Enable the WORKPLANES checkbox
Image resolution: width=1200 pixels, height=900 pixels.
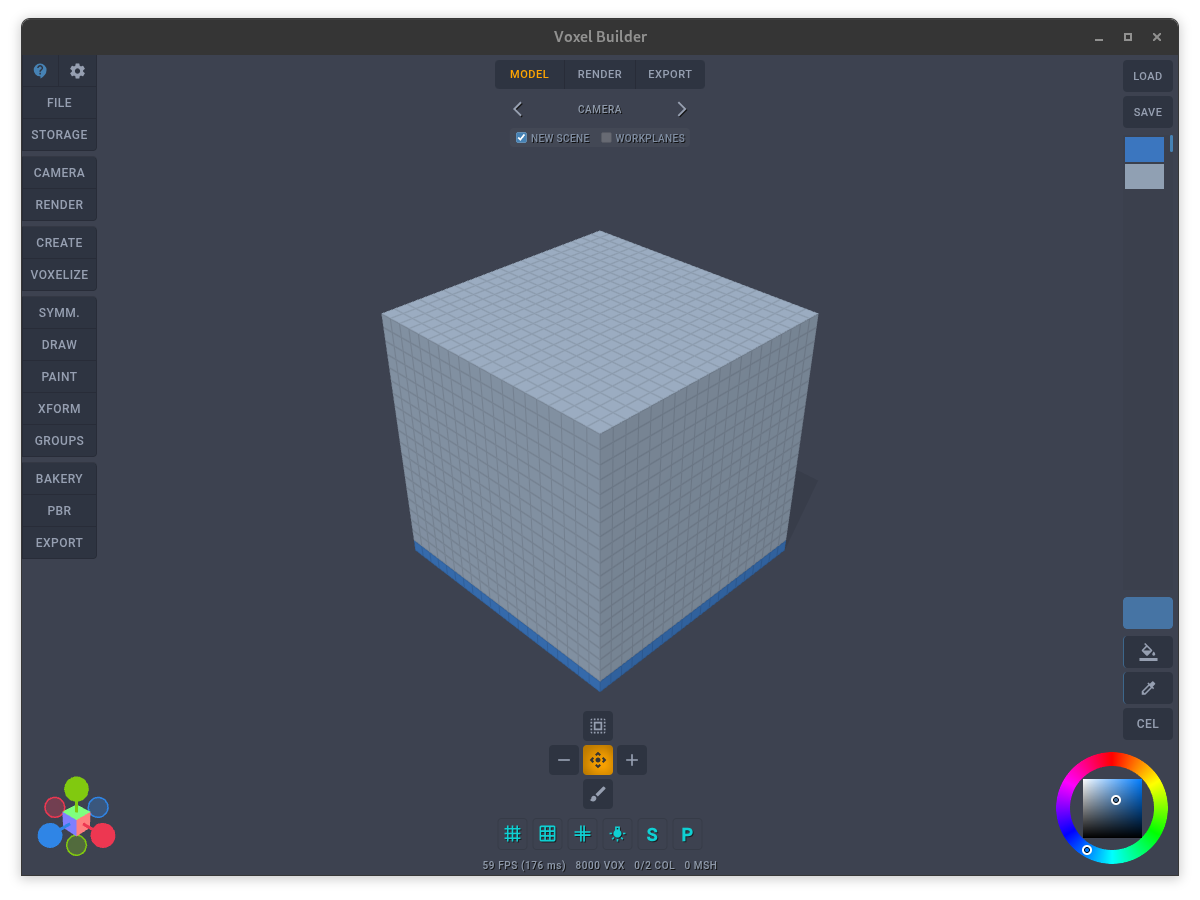pos(605,137)
